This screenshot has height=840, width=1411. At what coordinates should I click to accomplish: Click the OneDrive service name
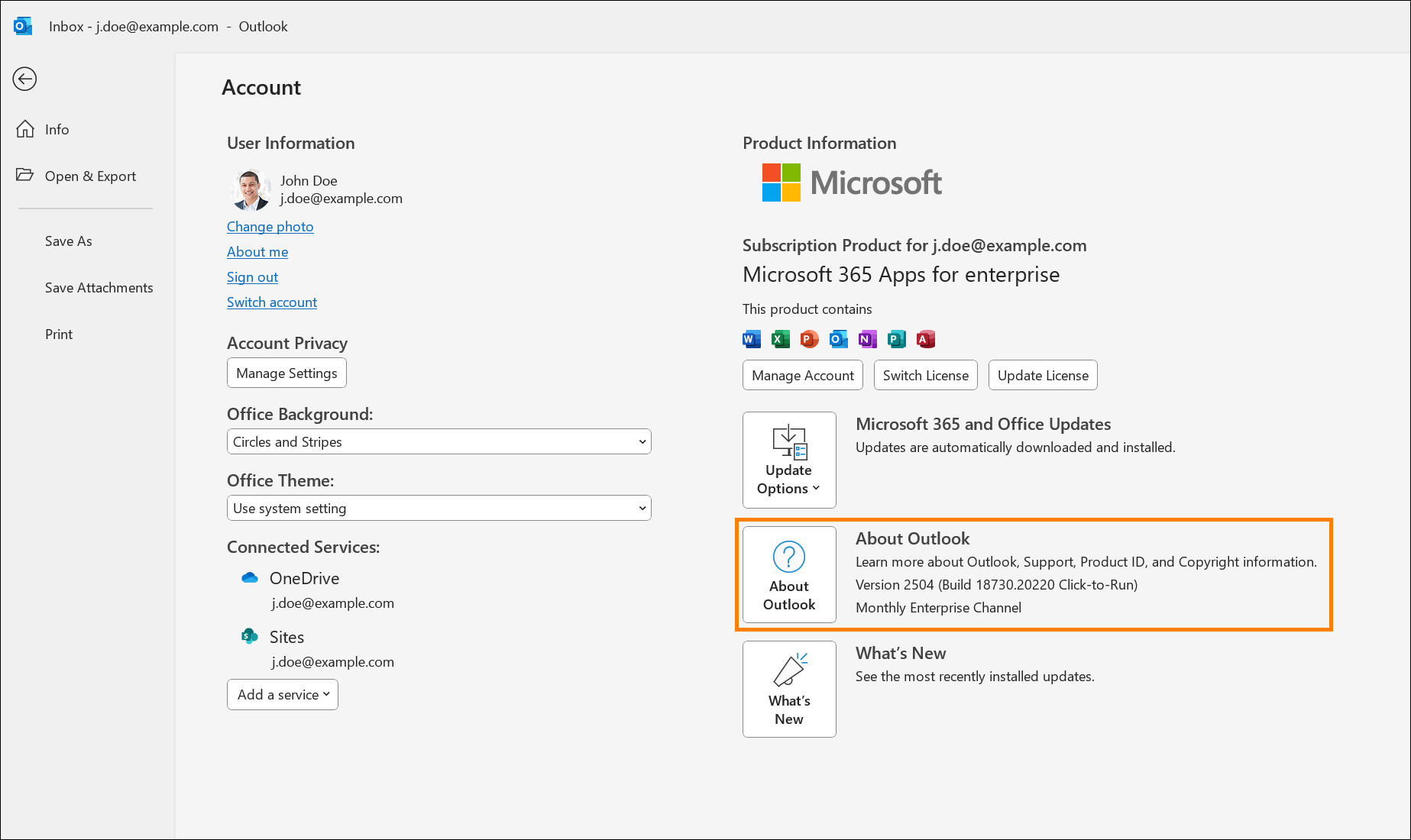coord(304,578)
